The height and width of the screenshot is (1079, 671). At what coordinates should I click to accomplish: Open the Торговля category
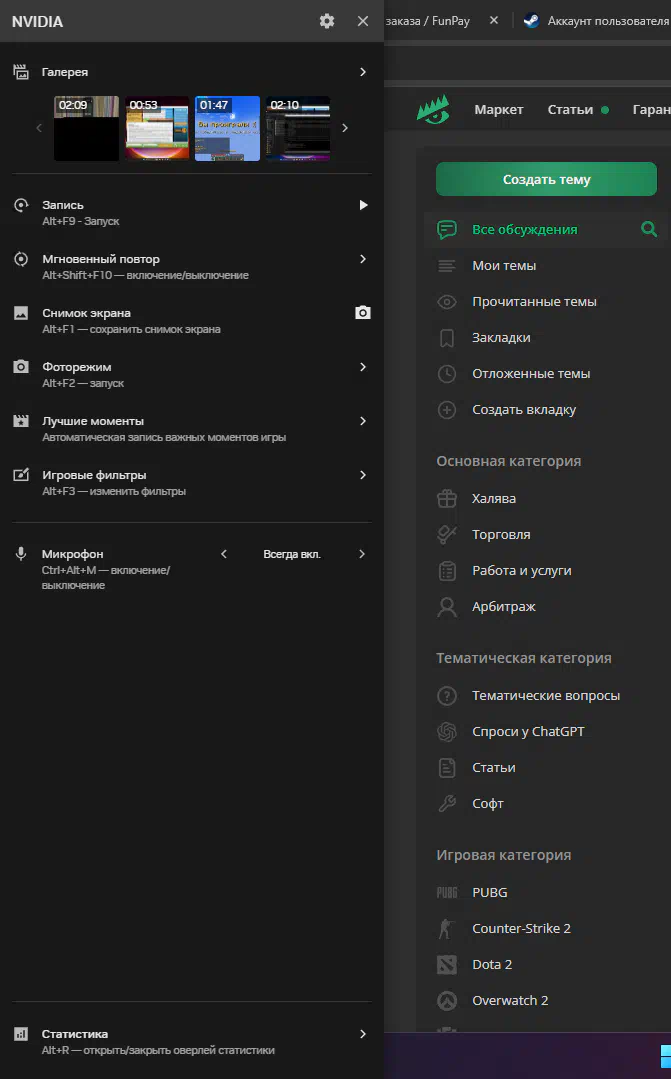(501, 535)
